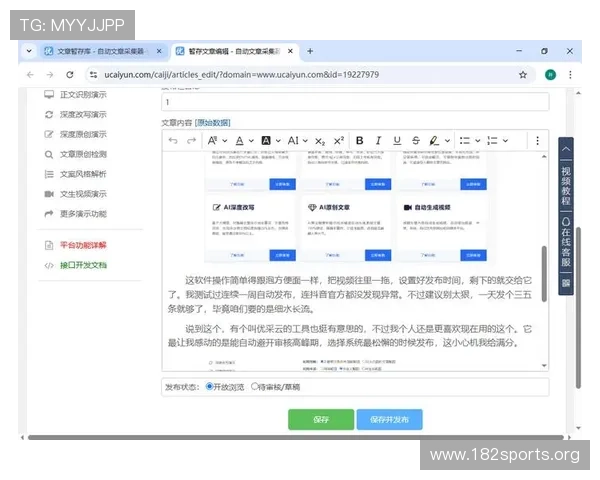Open a new browser tab
The width and height of the screenshot is (600, 480).
pyautogui.click(x=310, y=51)
